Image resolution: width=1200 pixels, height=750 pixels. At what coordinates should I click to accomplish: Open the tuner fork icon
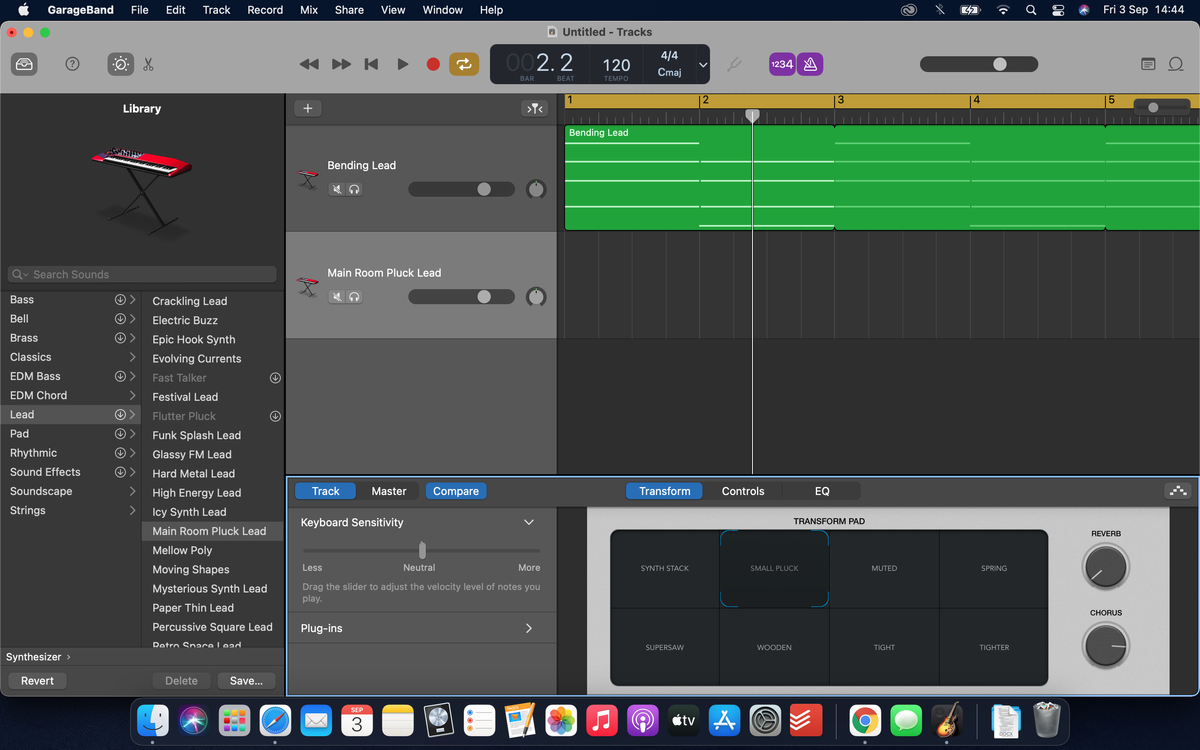pos(734,64)
